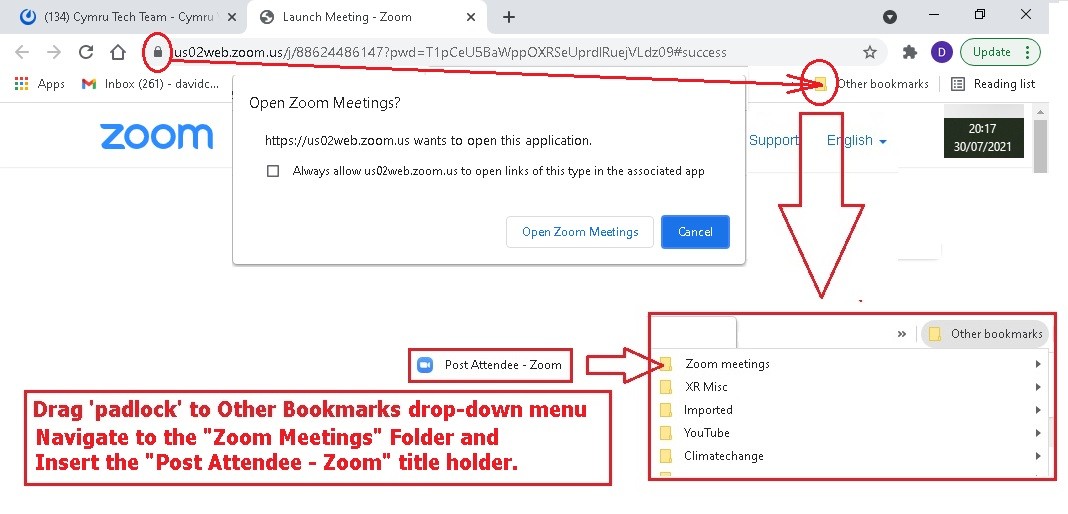Tick Always allow us02web.zoom.us checkbox
Screen dimensions: 1068x514
[x=273, y=171]
